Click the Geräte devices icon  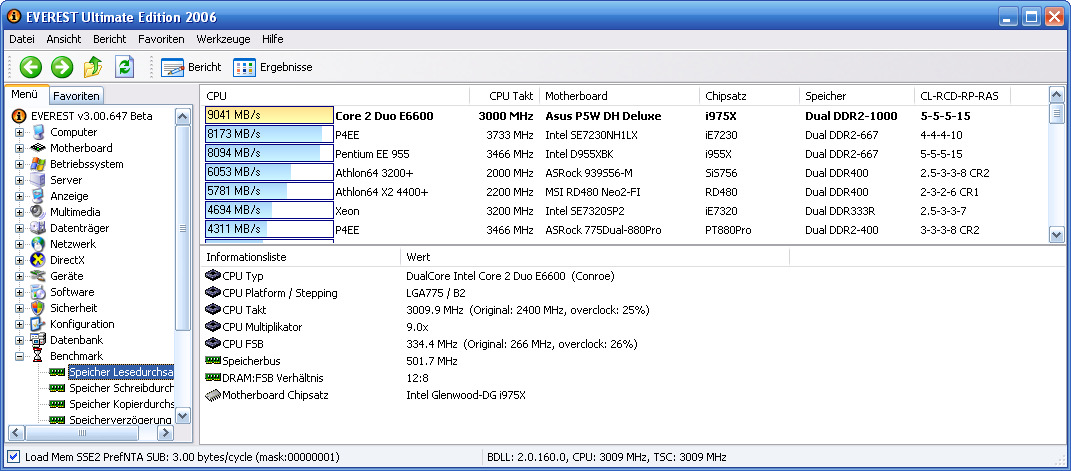click(38, 276)
